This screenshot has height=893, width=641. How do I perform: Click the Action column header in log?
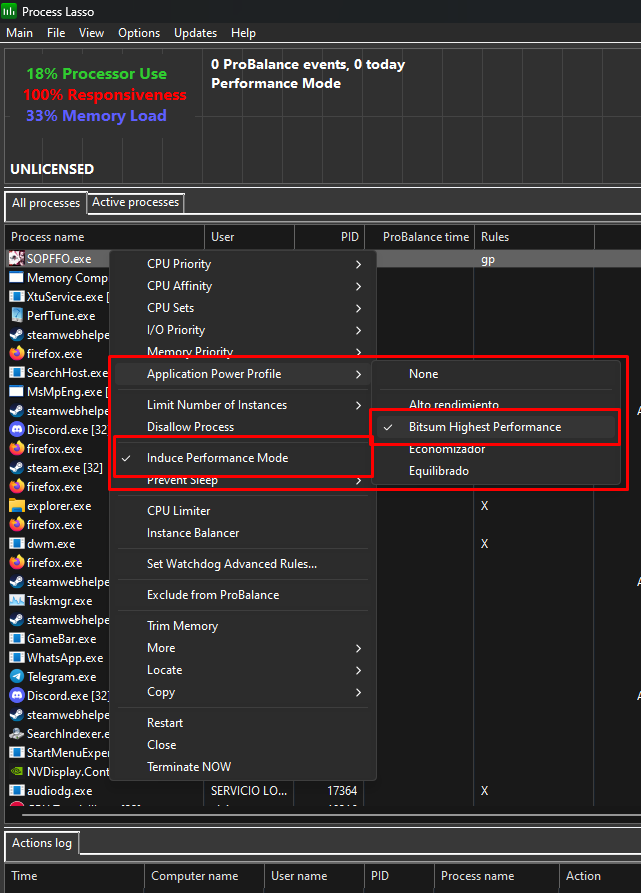coord(600,876)
